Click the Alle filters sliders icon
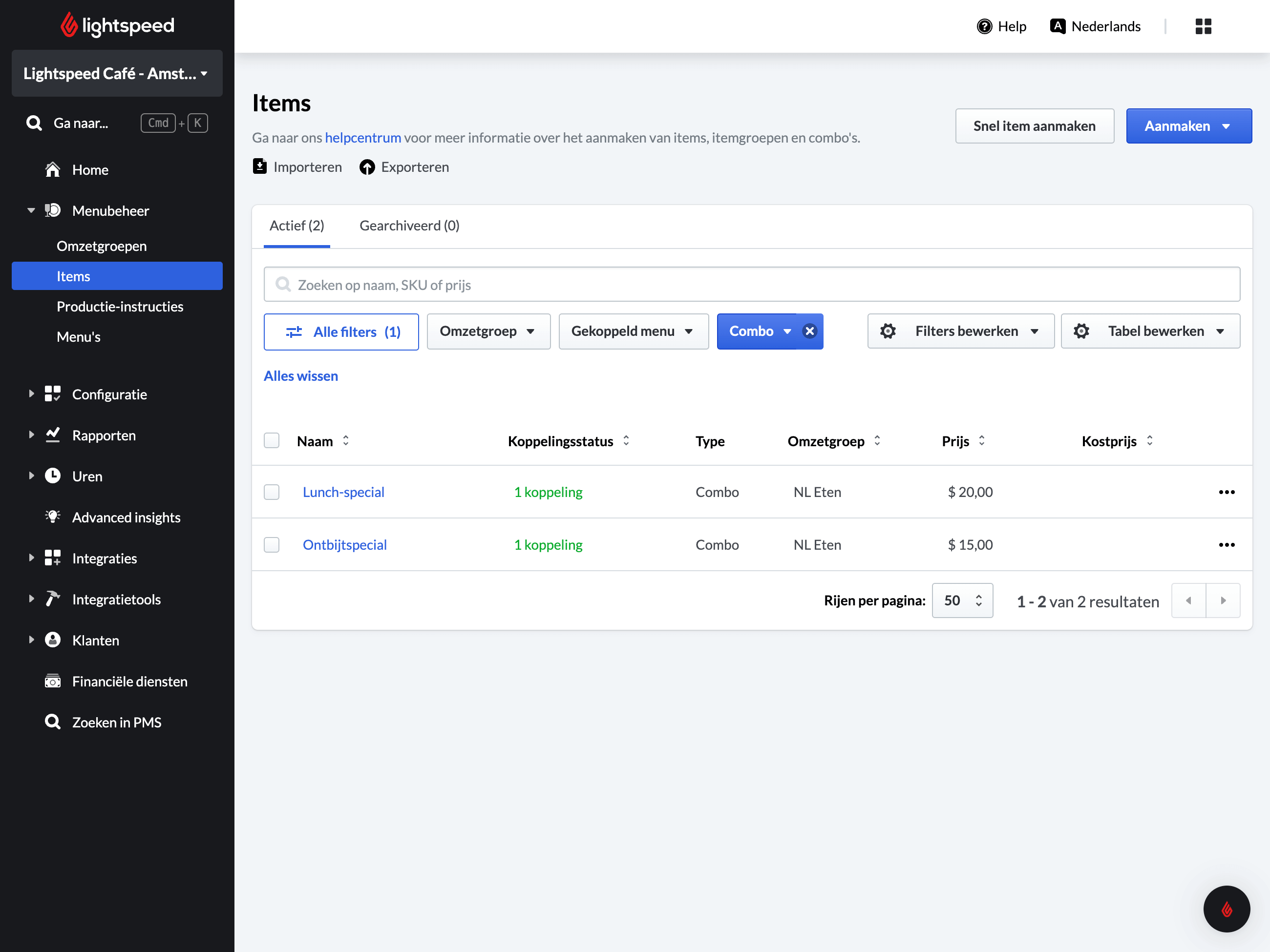 click(294, 331)
